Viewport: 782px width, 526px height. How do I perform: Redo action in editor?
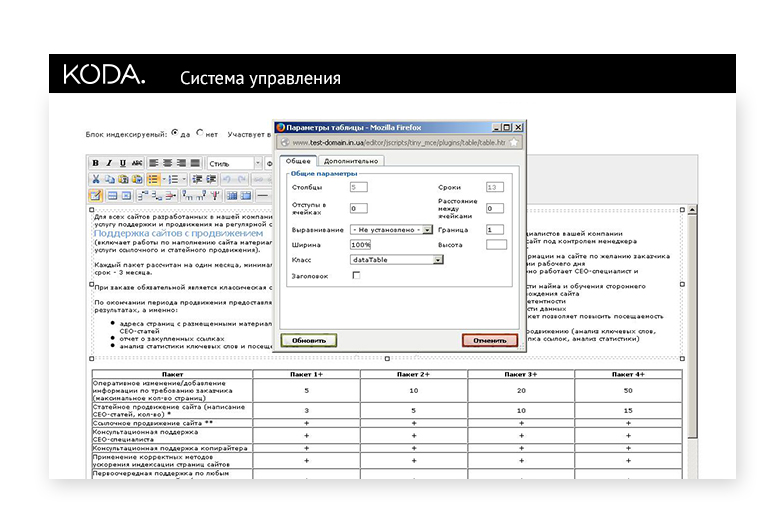coord(242,179)
